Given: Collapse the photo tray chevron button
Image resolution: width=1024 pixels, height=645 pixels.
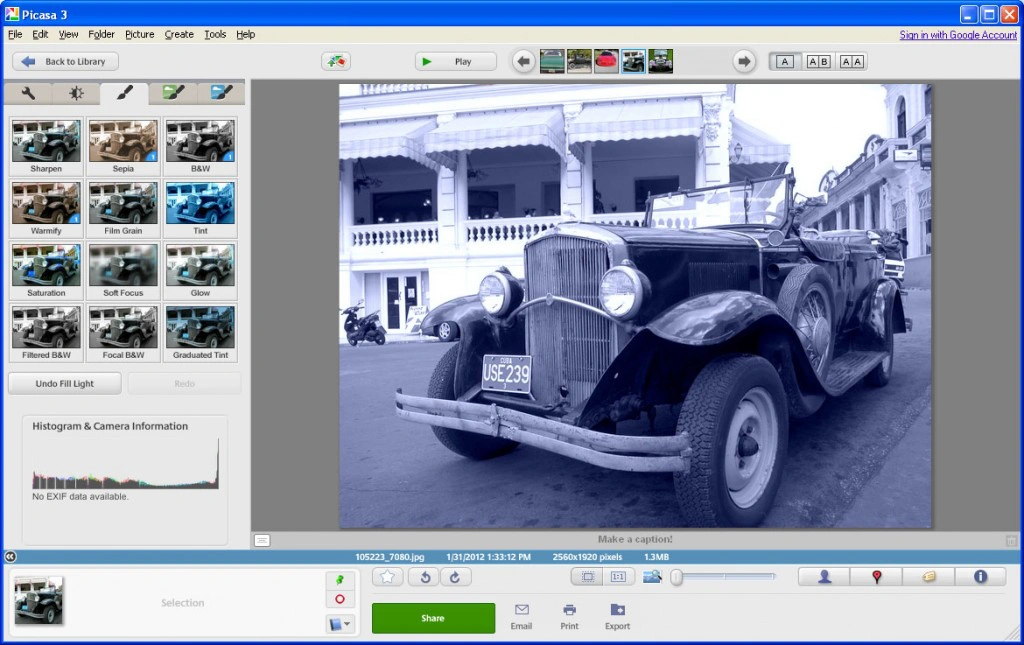Looking at the screenshot, I should 10,557.
